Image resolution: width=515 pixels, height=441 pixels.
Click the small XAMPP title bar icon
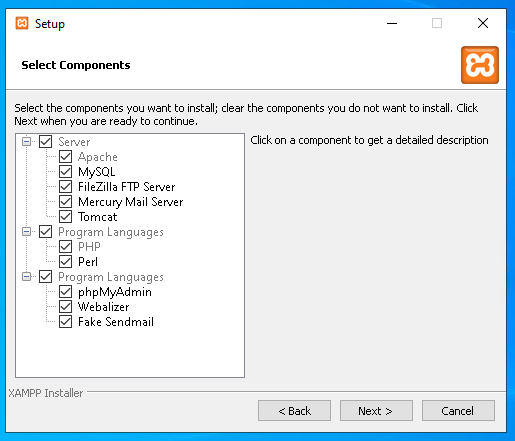pyautogui.click(x=22, y=23)
